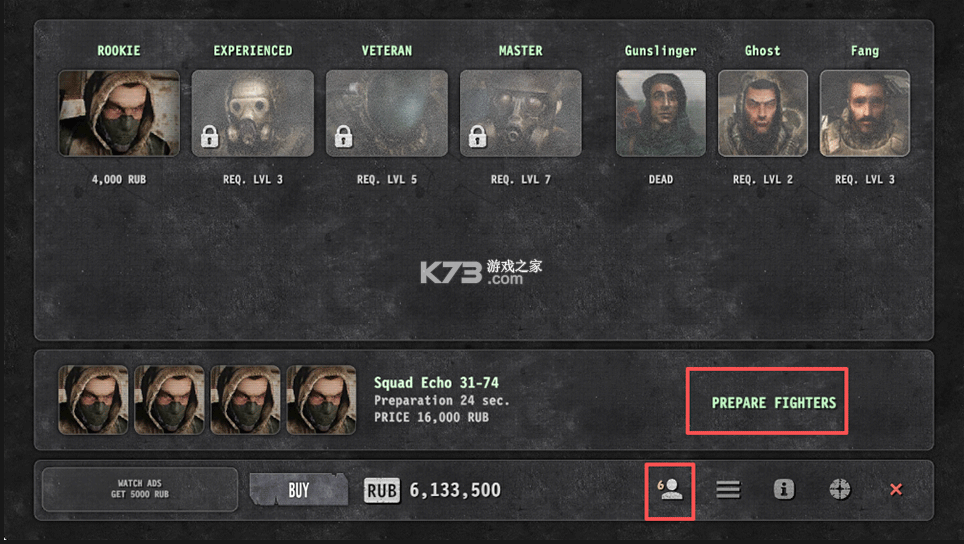Click the padlock on Master portrait

[x=478, y=136]
